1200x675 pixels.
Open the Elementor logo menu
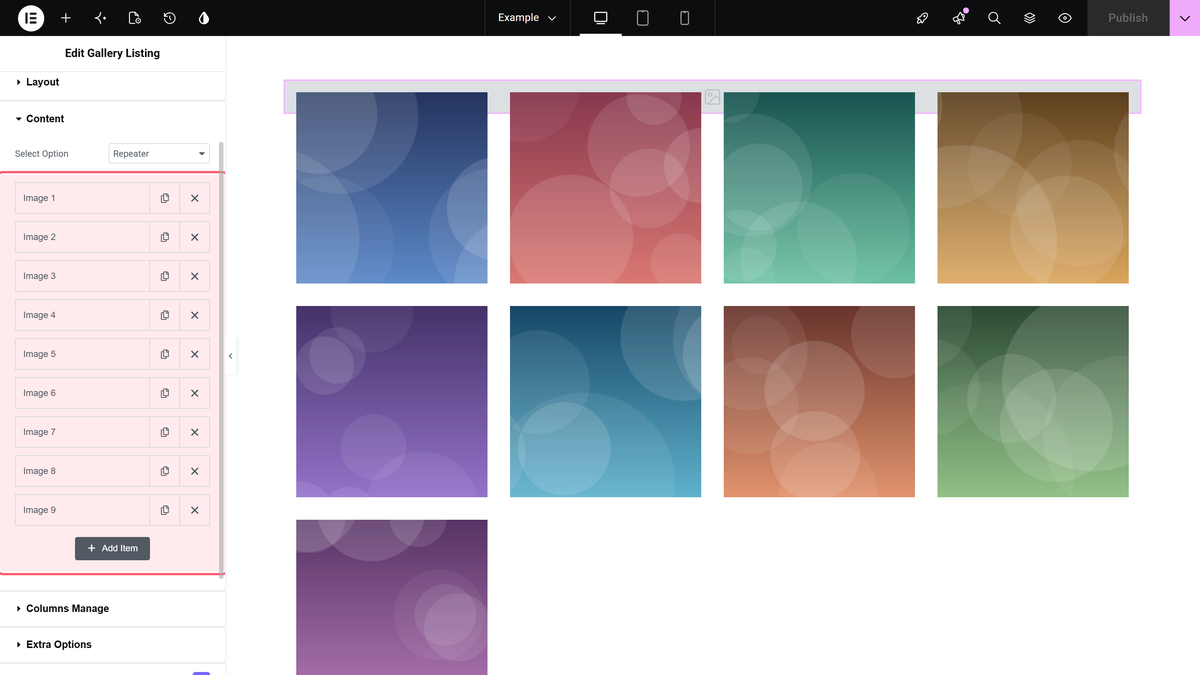click(31, 18)
